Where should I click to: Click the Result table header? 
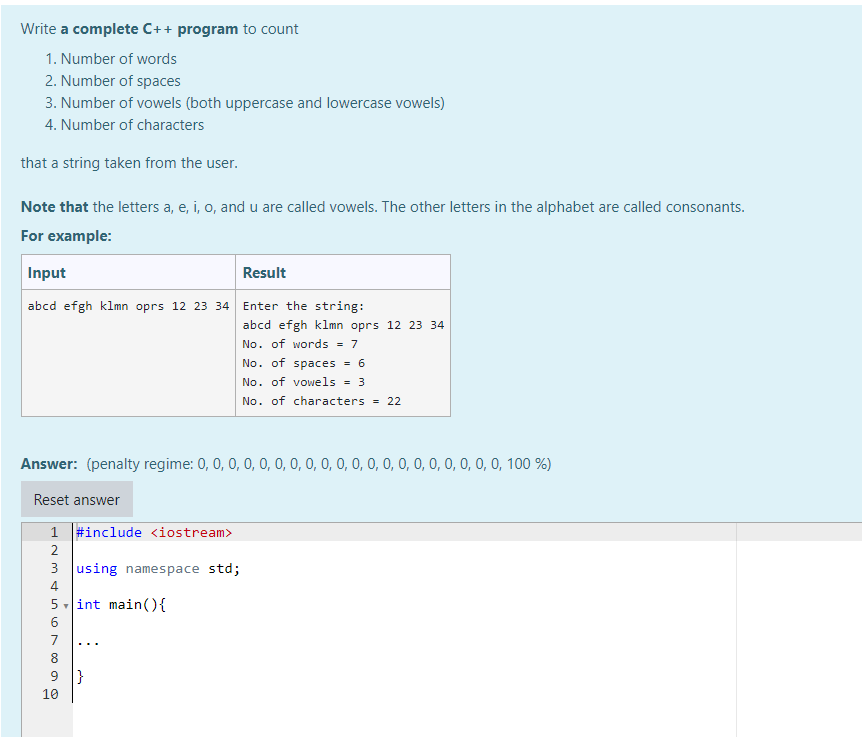(259, 272)
